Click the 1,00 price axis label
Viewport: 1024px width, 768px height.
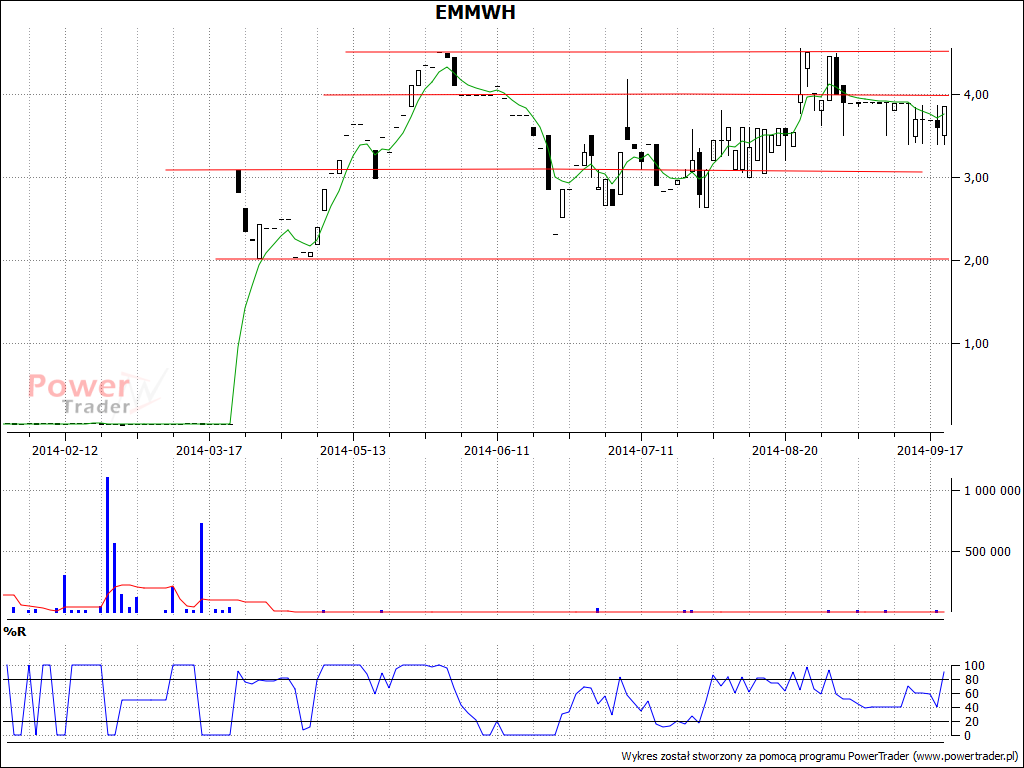coord(975,344)
